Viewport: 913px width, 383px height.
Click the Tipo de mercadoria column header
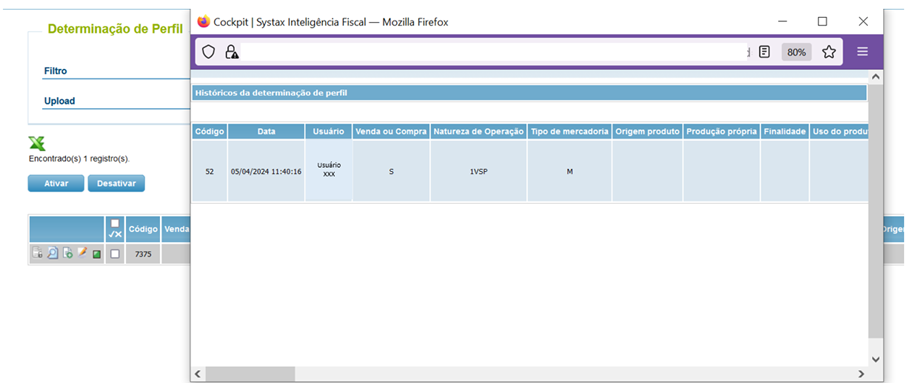pos(569,132)
